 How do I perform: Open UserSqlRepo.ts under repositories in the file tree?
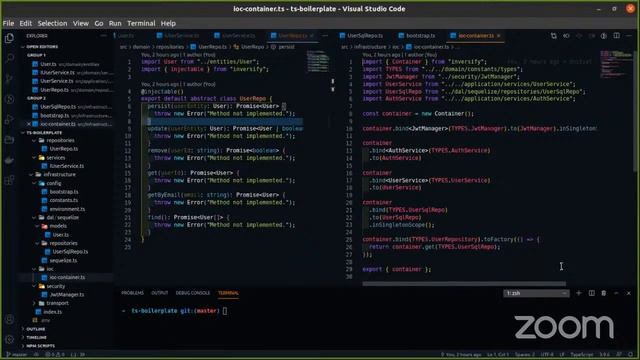tap(70, 252)
